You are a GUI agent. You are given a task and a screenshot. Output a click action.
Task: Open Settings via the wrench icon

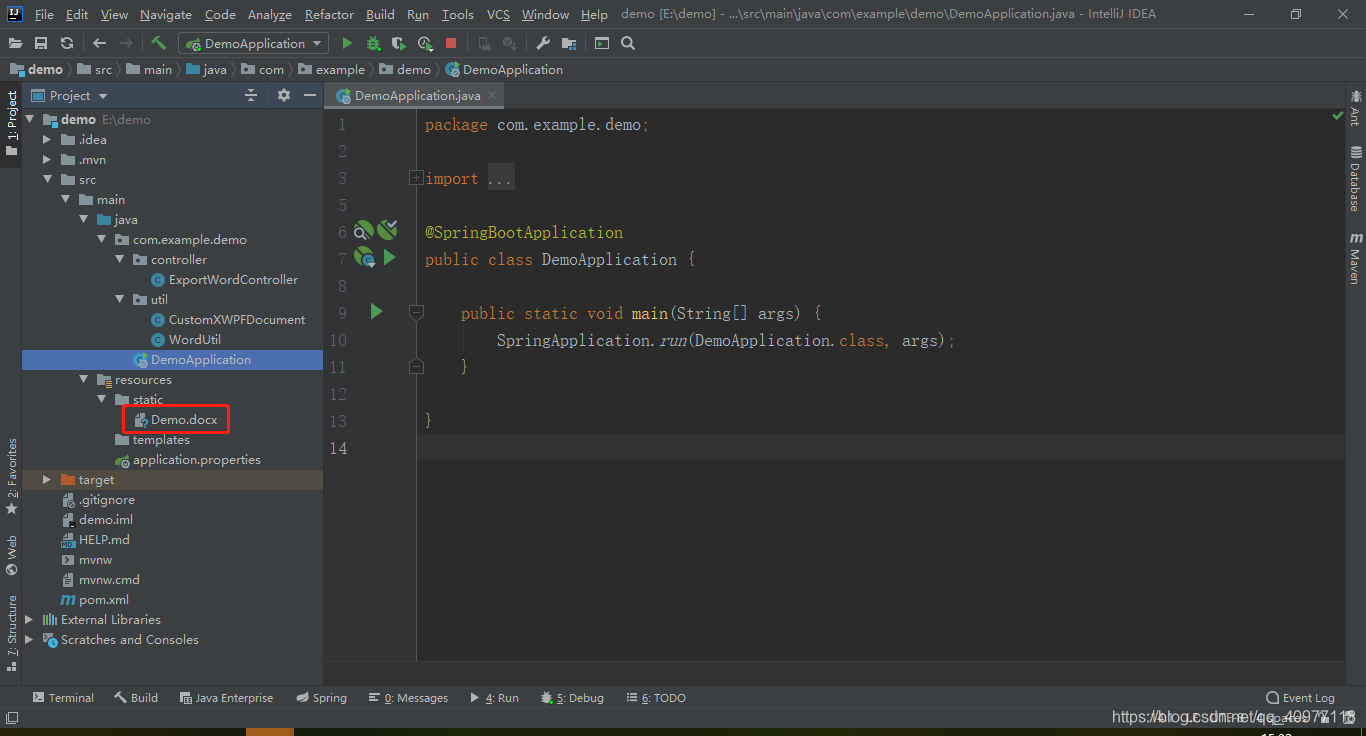543,43
